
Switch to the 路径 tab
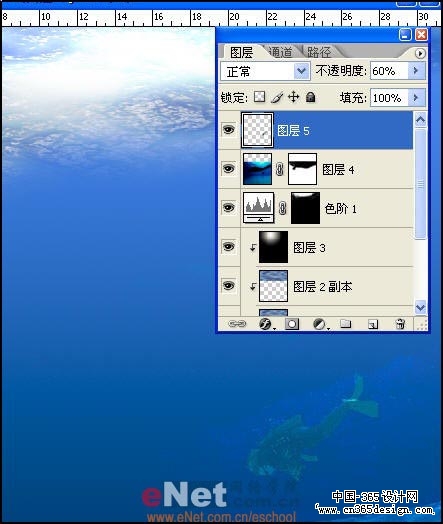tap(319, 52)
